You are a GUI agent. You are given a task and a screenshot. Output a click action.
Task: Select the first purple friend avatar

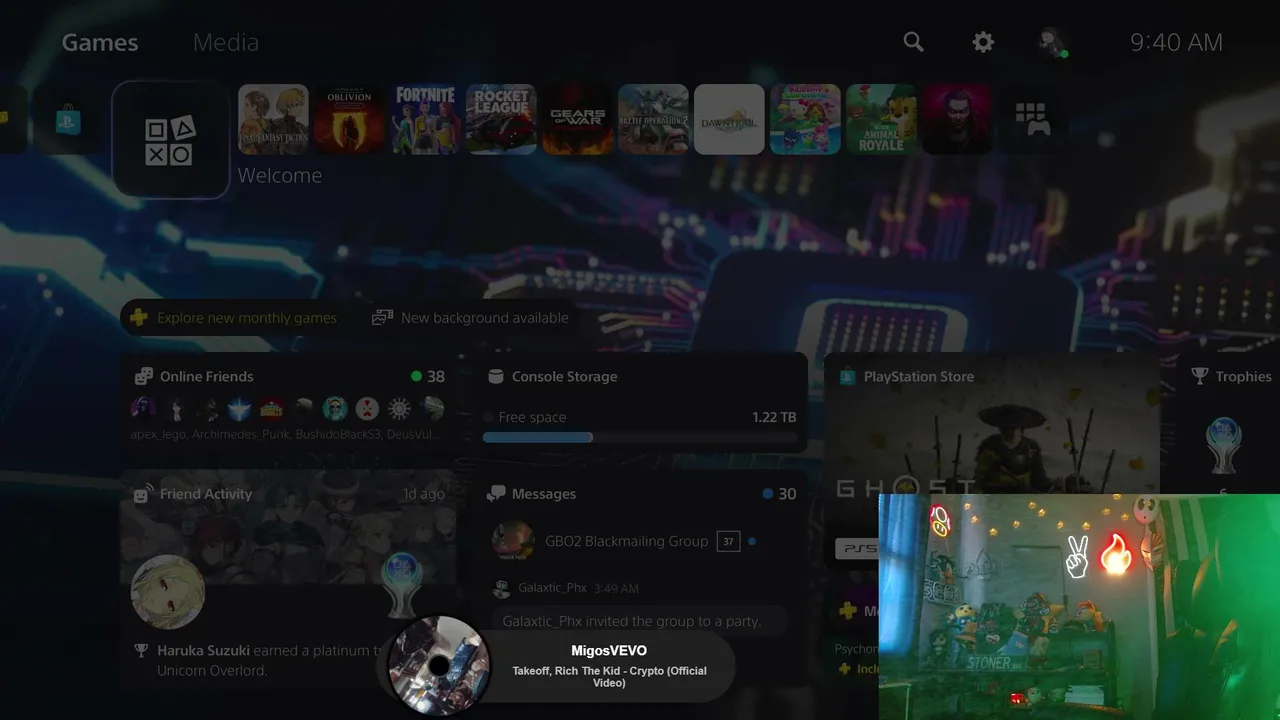[x=143, y=408]
